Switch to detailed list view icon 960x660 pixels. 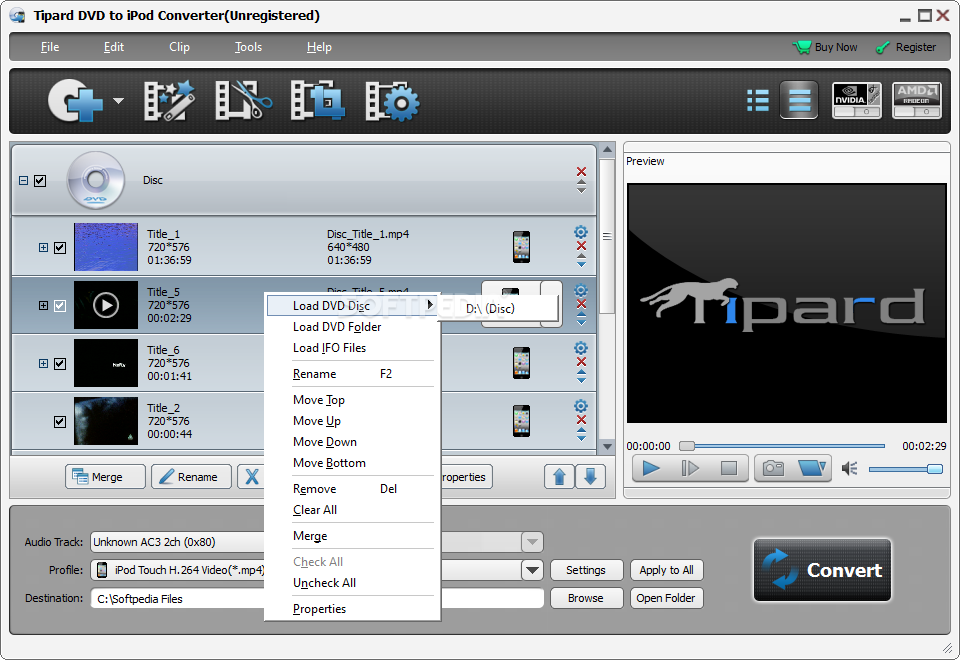click(x=758, y=100)
